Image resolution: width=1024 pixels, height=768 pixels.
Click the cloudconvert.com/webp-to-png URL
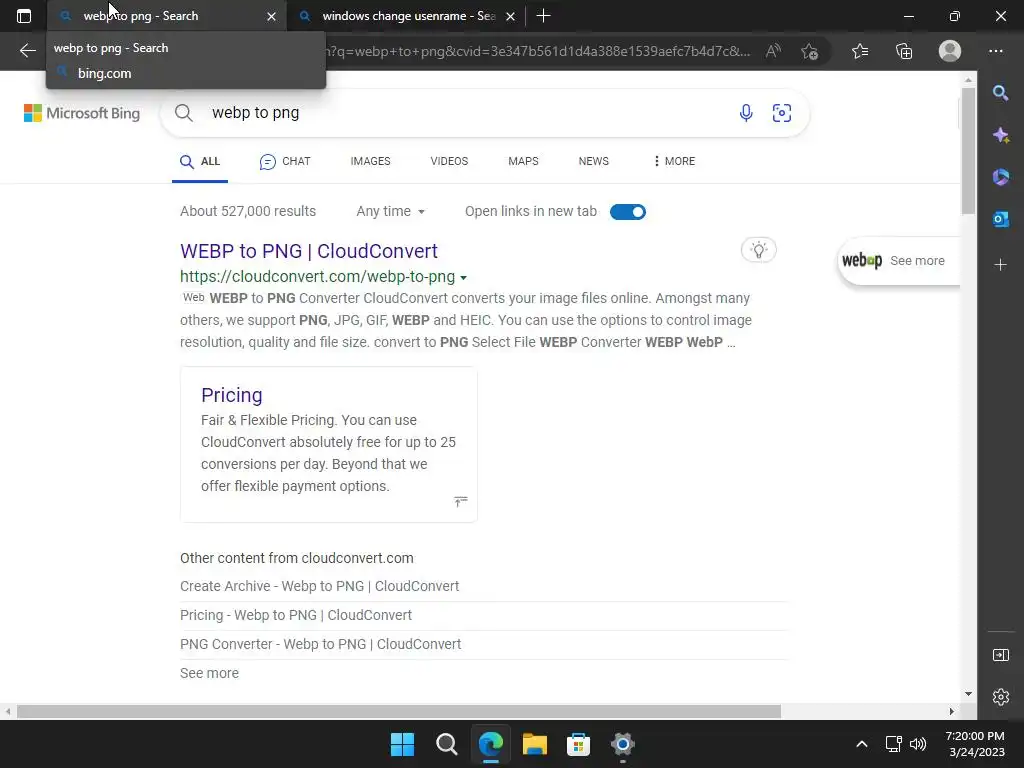[x=317, y=277]
